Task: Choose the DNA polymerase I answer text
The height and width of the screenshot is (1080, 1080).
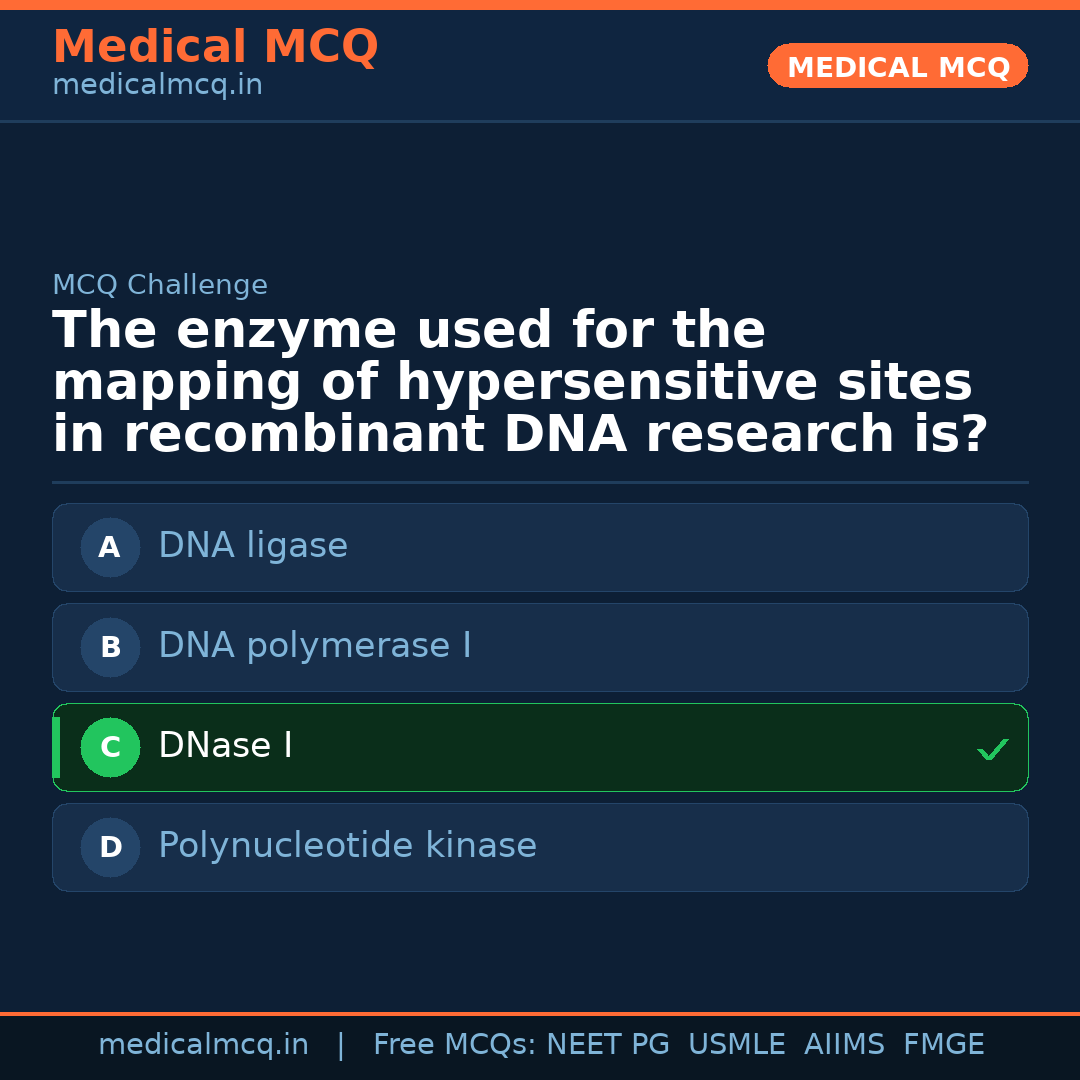Action: click(x=315, y=646)
